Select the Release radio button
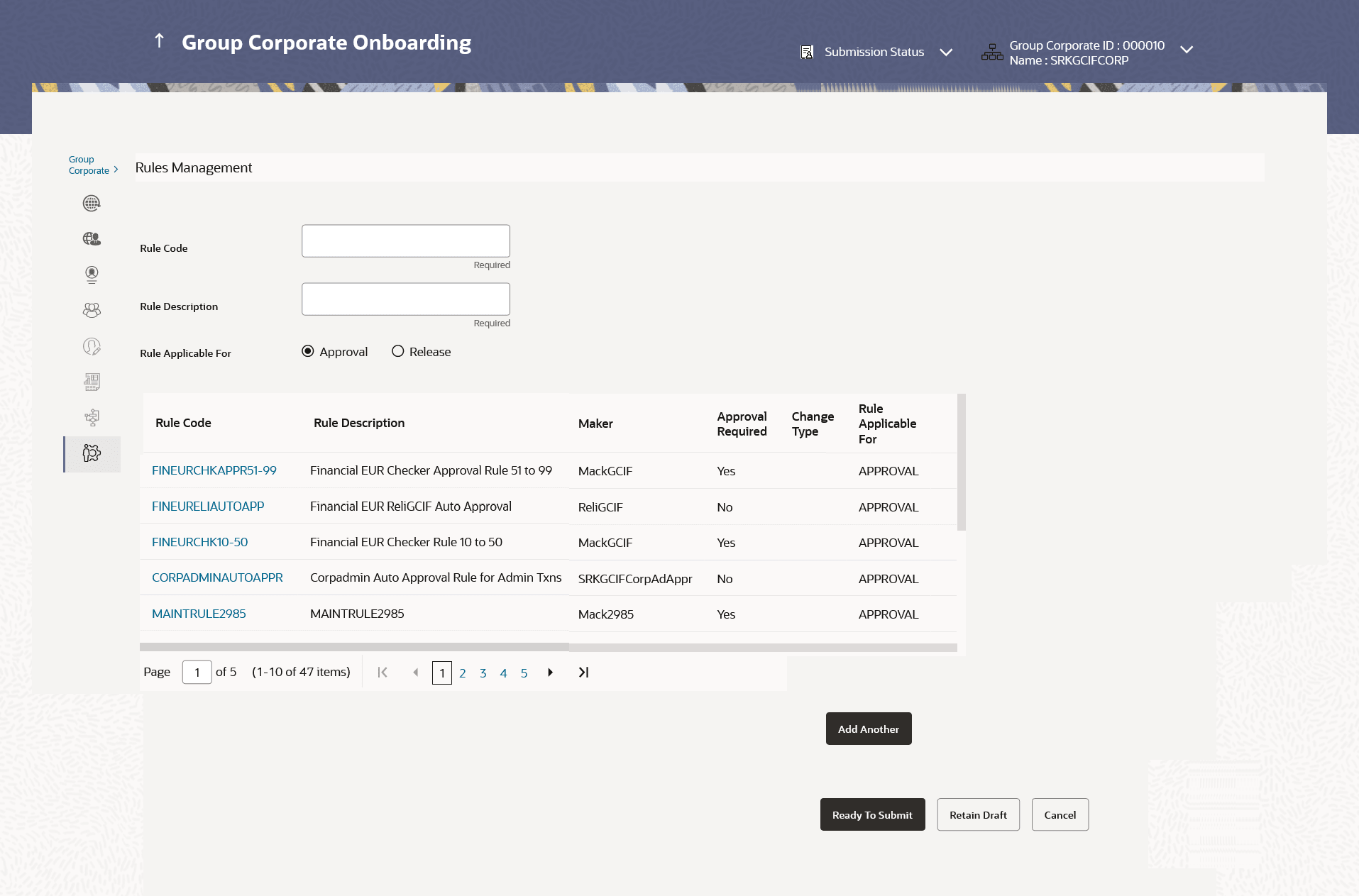 (398, 351)
